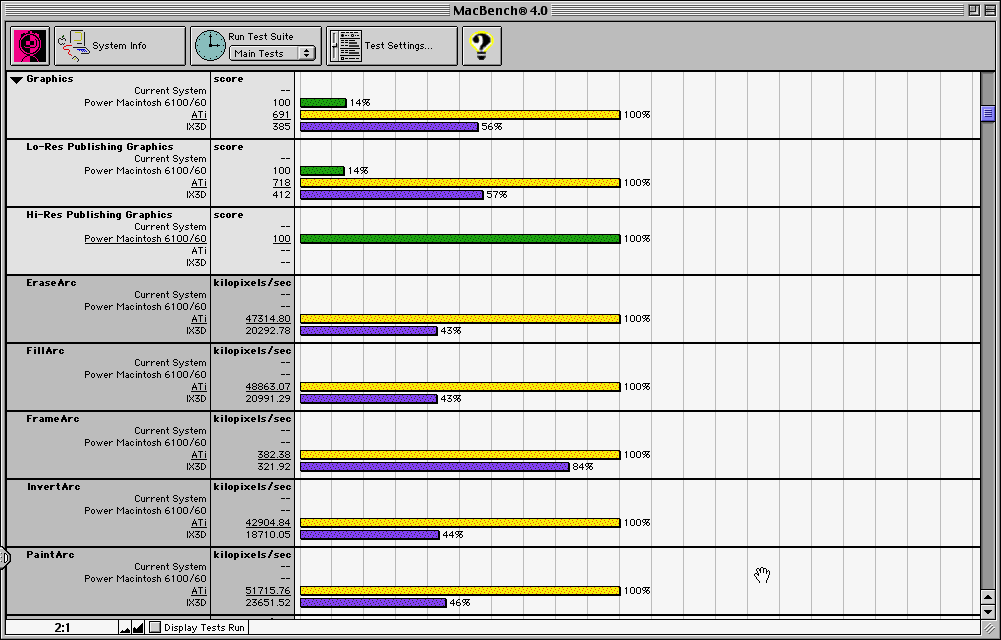Click the MacBench 4.0 title bar

pos(500,10)
